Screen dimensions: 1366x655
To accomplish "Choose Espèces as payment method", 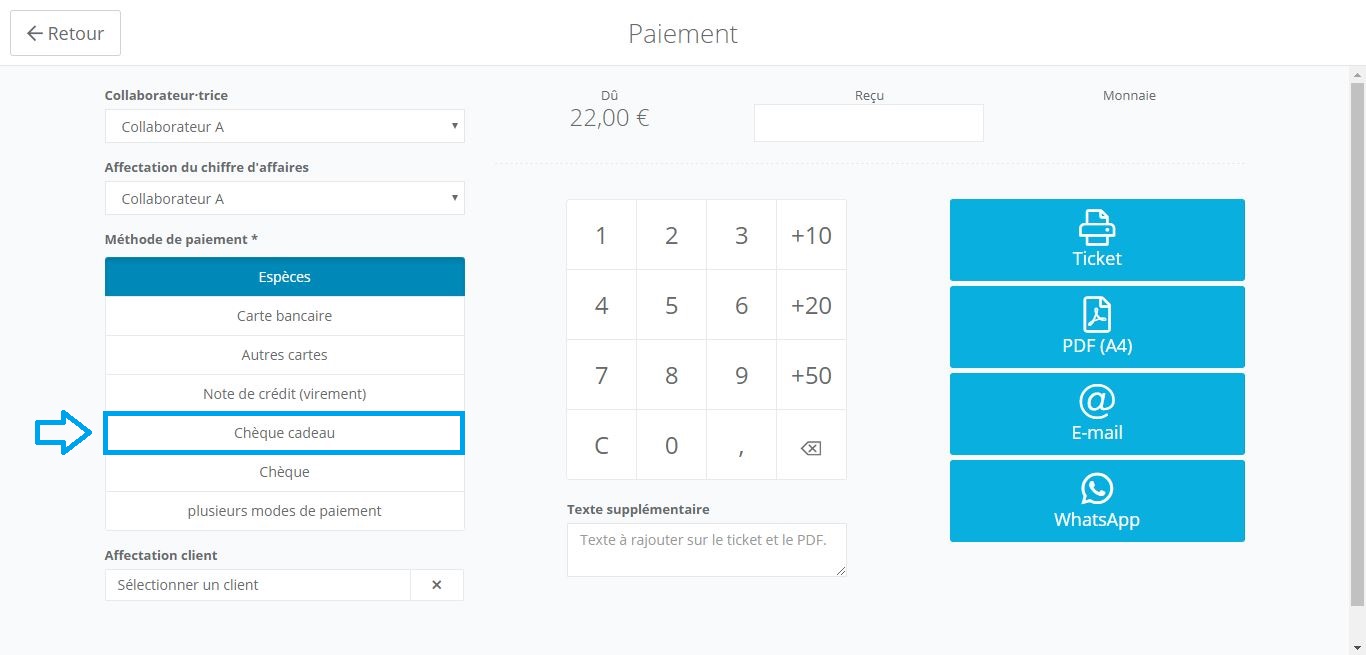I will pyautogui.click(x=284, y=277).
